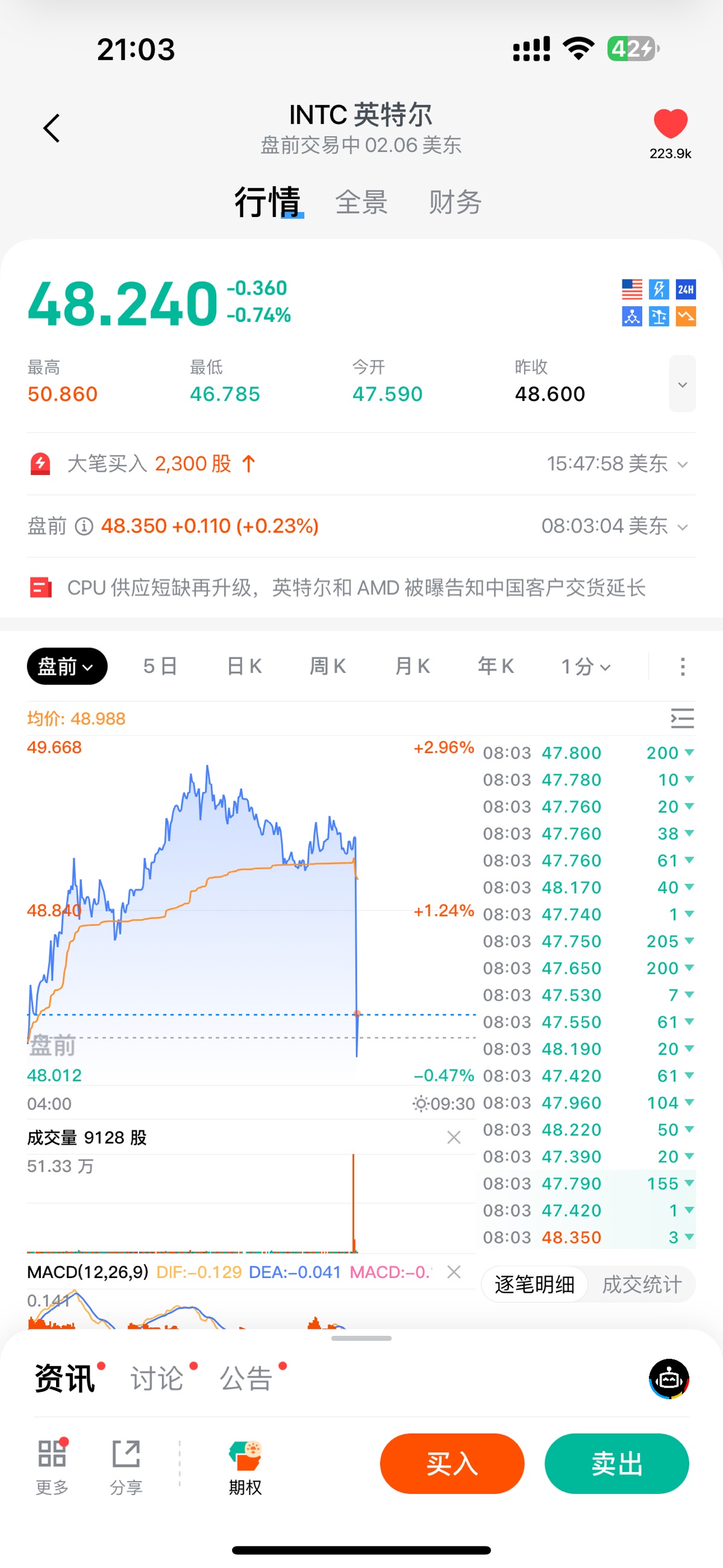Image resolution: width=723 pixels, height=1568 pixels.
Task: Close the MACD indicator panel
Action: coord(454,1271)
